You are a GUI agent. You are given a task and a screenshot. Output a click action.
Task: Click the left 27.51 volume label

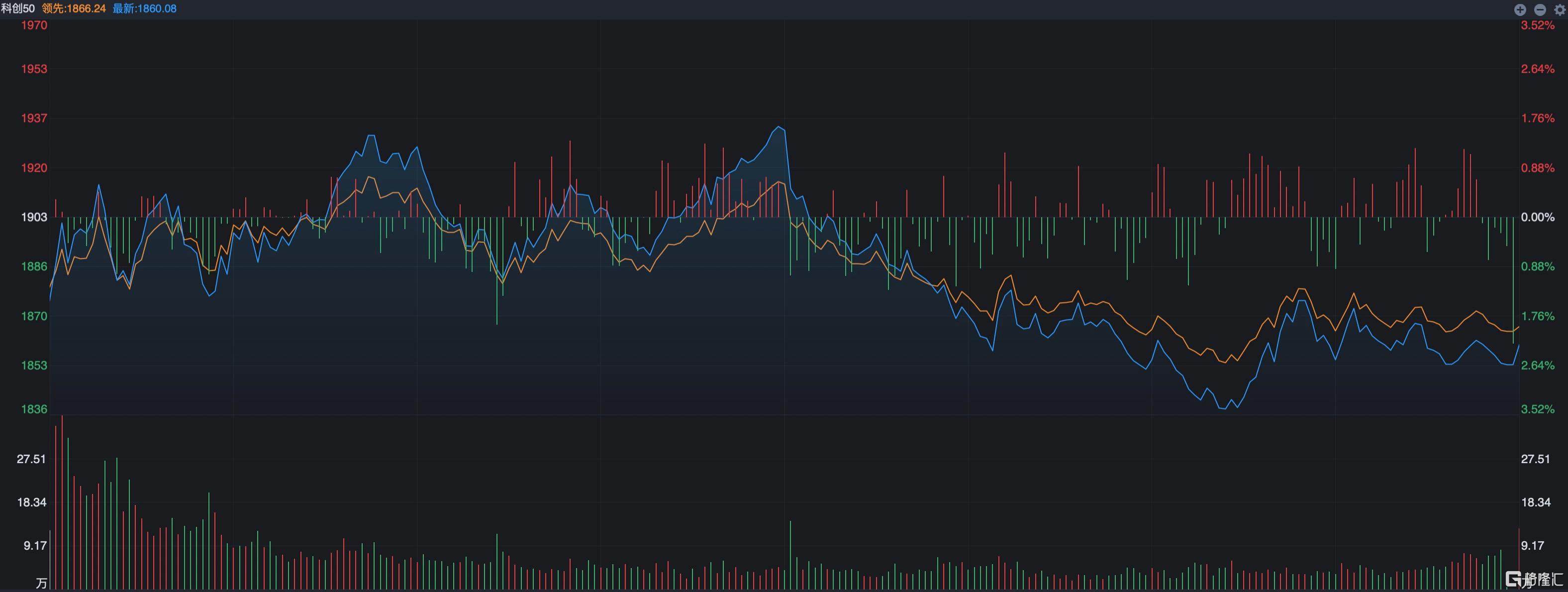coord(31,459)
